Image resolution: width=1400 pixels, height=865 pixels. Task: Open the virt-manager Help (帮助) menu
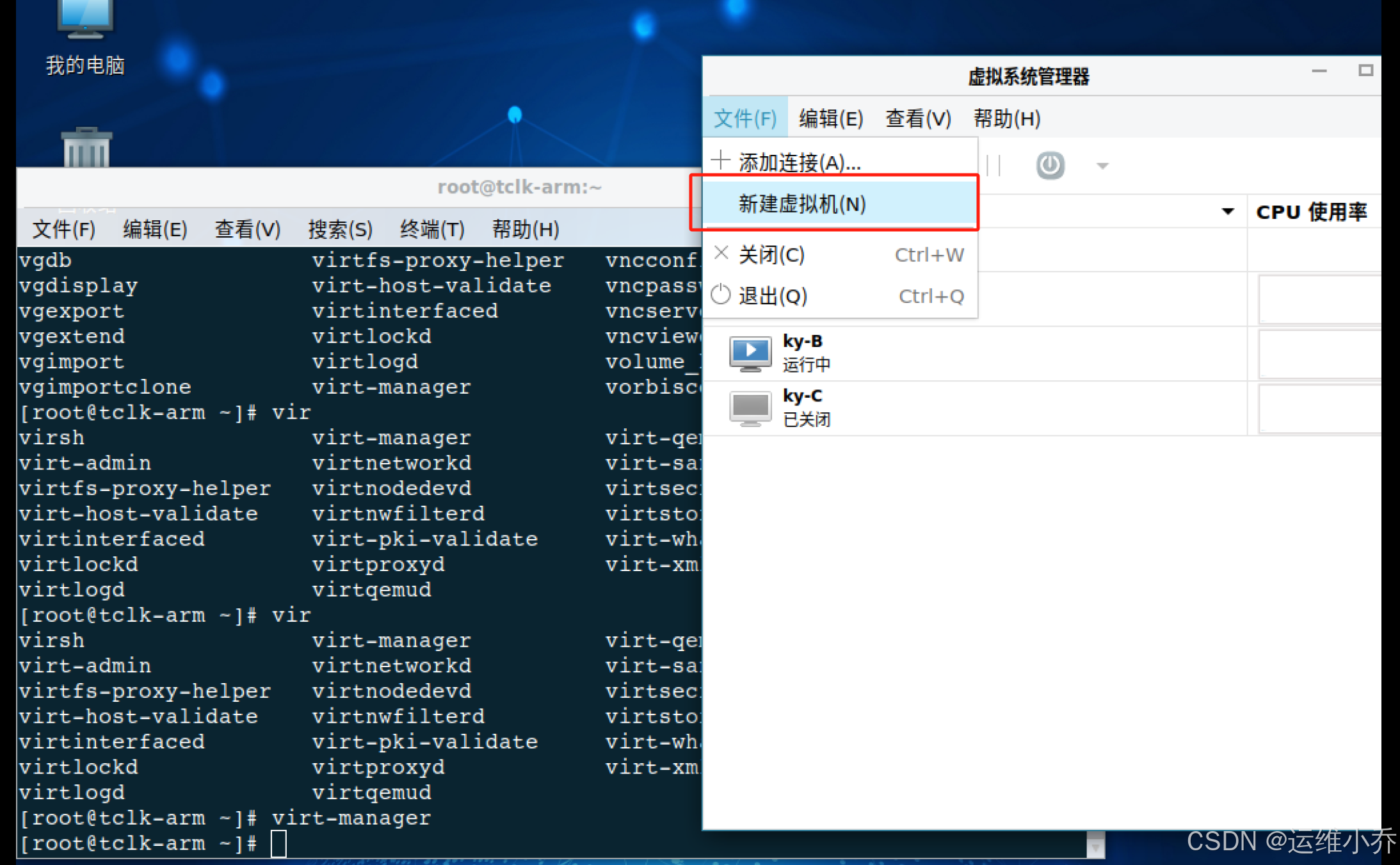pyautogui.click(x=1006, y=118)
